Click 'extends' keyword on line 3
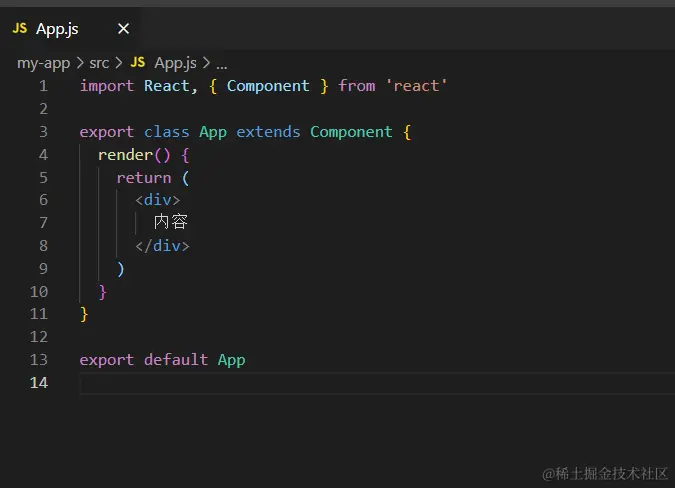 click(x=268, y=132)
